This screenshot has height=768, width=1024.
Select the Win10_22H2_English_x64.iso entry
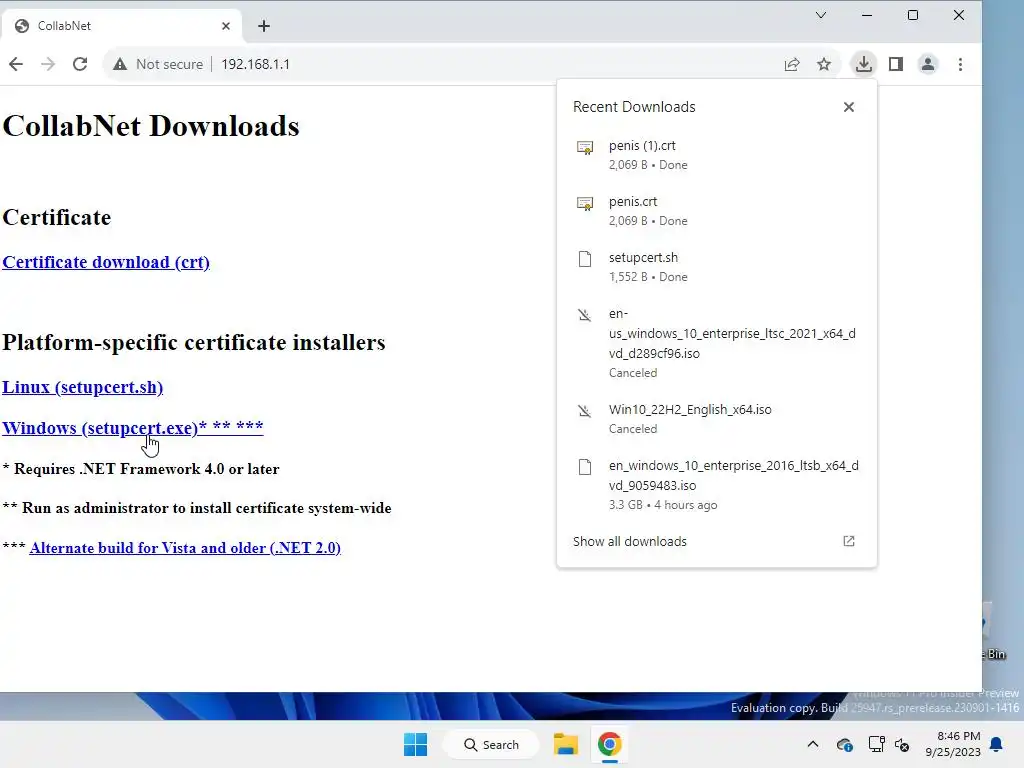716,419
